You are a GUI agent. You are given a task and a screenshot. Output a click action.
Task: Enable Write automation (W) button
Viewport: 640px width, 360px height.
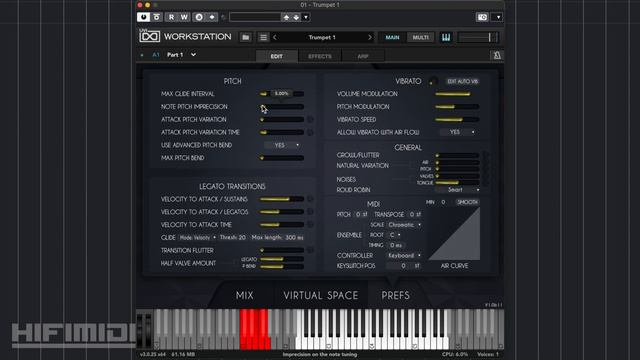(184, 17)
